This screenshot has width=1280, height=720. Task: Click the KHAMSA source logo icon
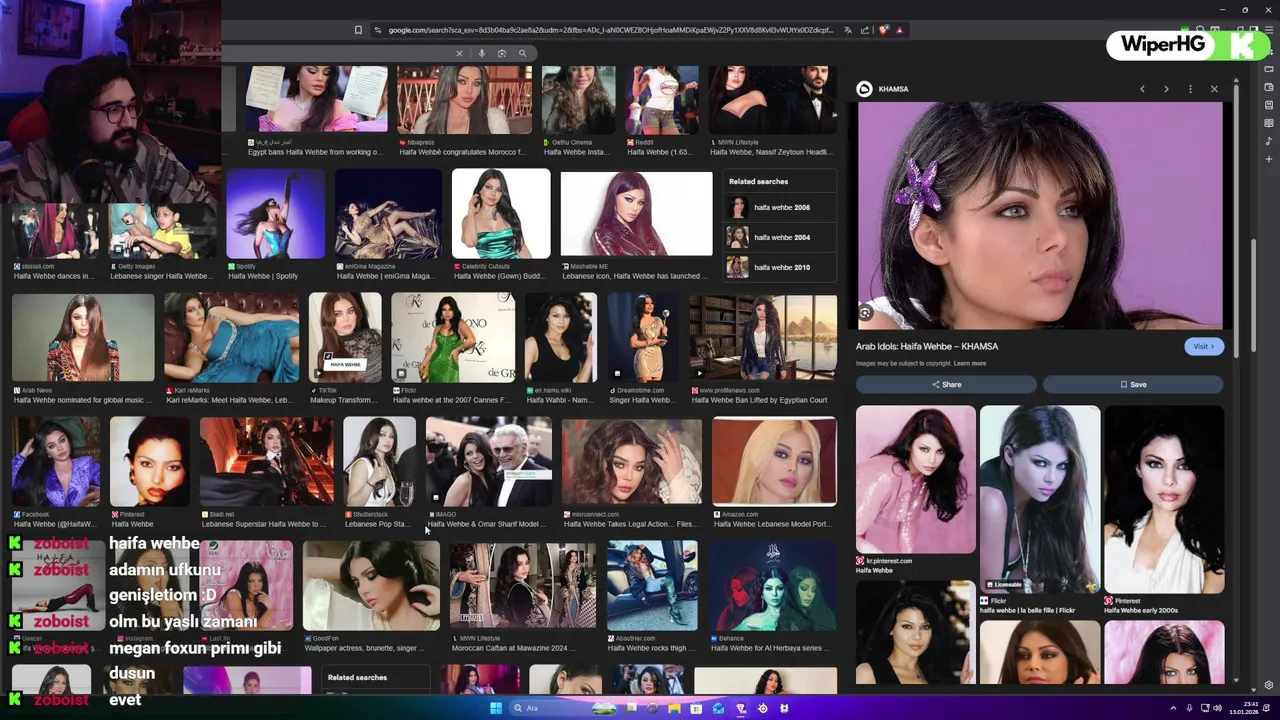(864, 89)
